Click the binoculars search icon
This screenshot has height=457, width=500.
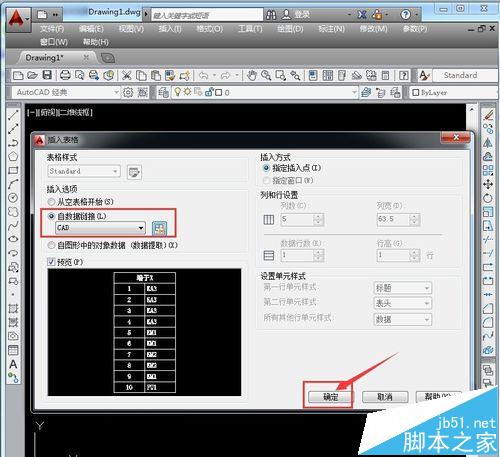click(x=271, y=15)
